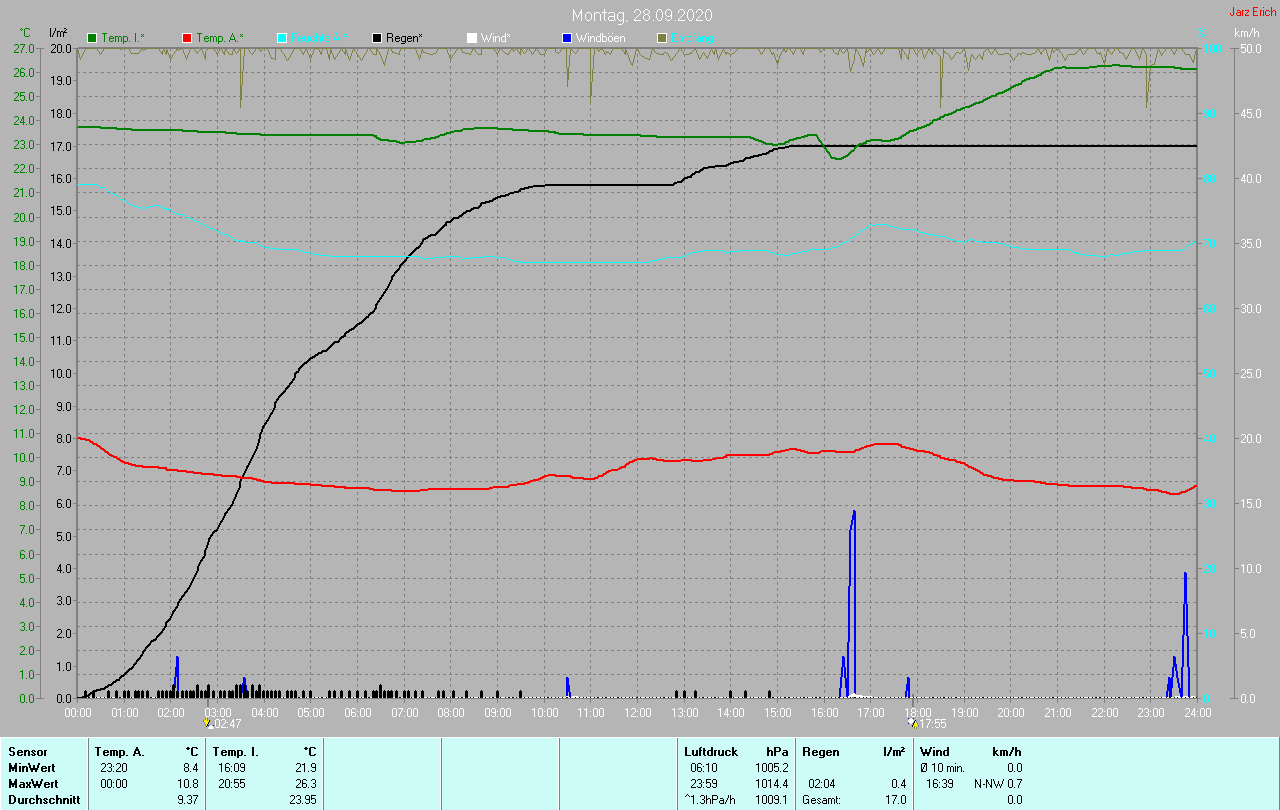Image resolution: width=1280 pixels, height=810 pixels.
Task: Click the '1014.4' maximum pressure value
Action: 771,784
